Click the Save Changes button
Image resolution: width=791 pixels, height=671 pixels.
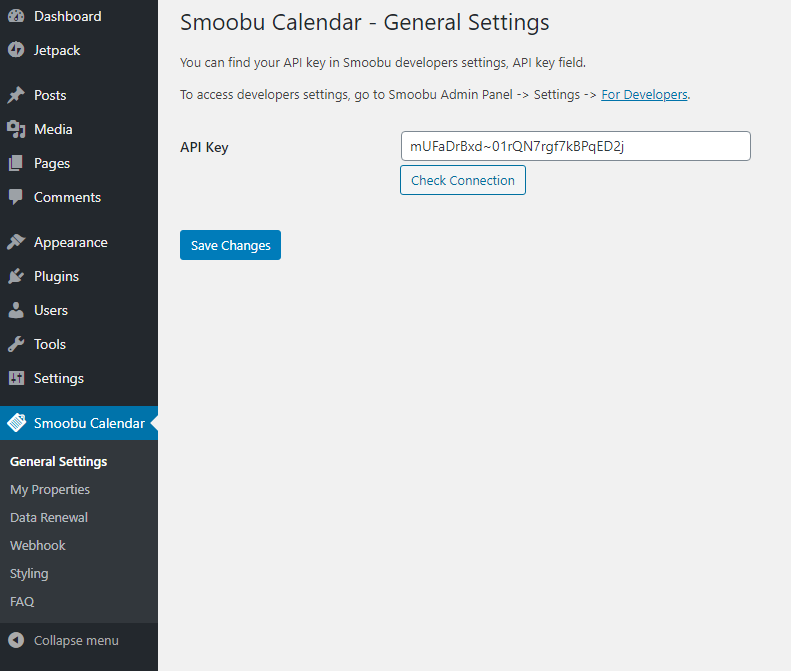click(x=231, y=245)
